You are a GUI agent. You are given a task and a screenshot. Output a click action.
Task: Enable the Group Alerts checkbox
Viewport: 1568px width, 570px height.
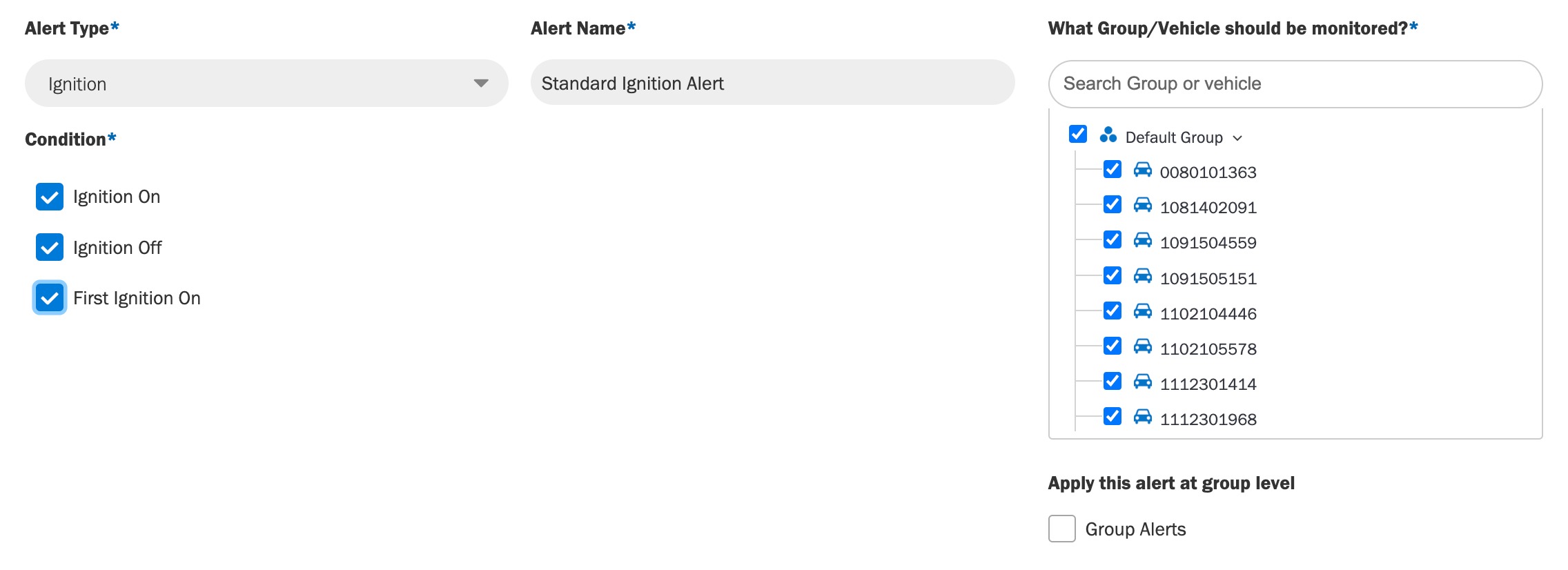tap(1061, 529)
